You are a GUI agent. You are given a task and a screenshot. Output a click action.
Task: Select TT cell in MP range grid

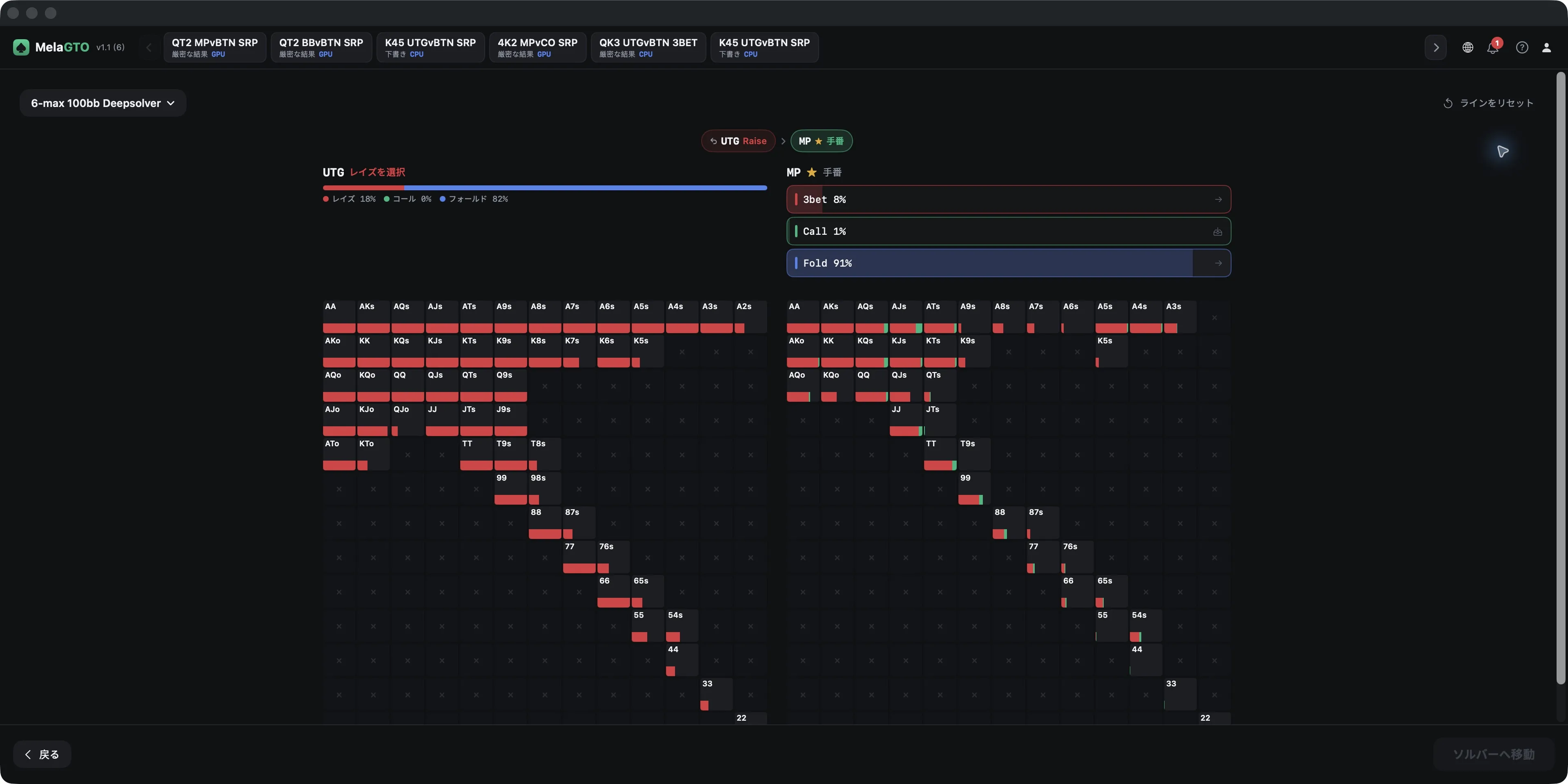(x=940, y=454)
